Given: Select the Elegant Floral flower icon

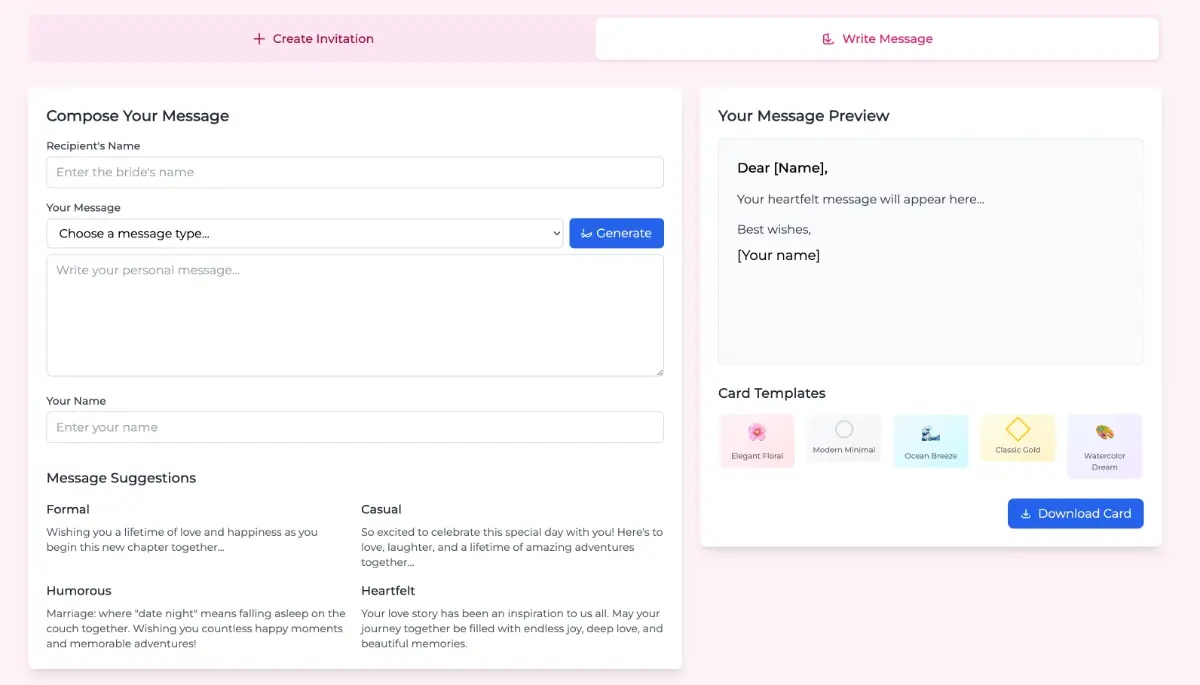Looking at the screenshot, I should 757,432.
